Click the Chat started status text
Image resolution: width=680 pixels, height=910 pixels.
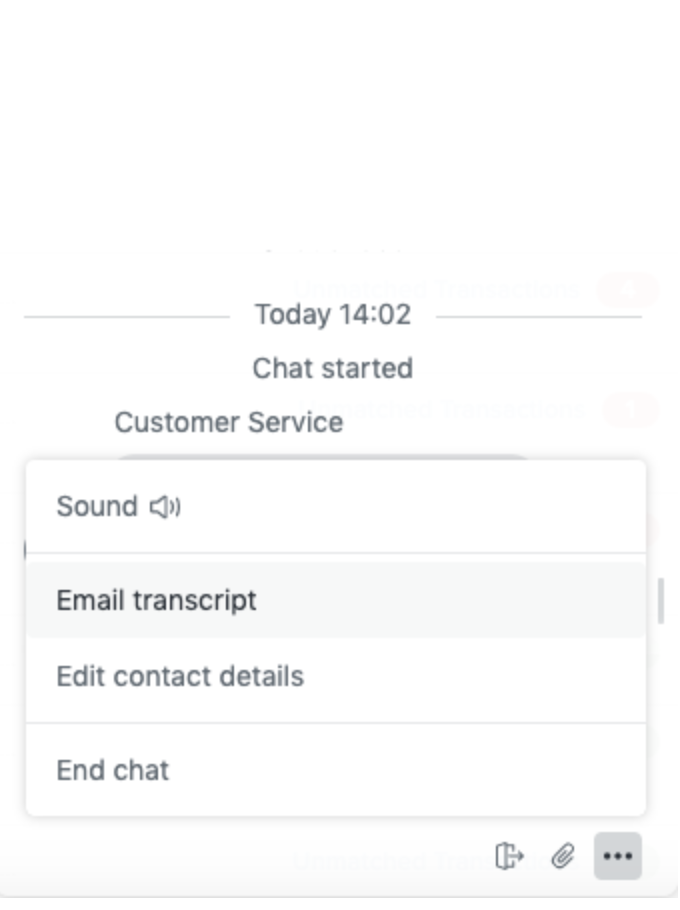[332, 369]
